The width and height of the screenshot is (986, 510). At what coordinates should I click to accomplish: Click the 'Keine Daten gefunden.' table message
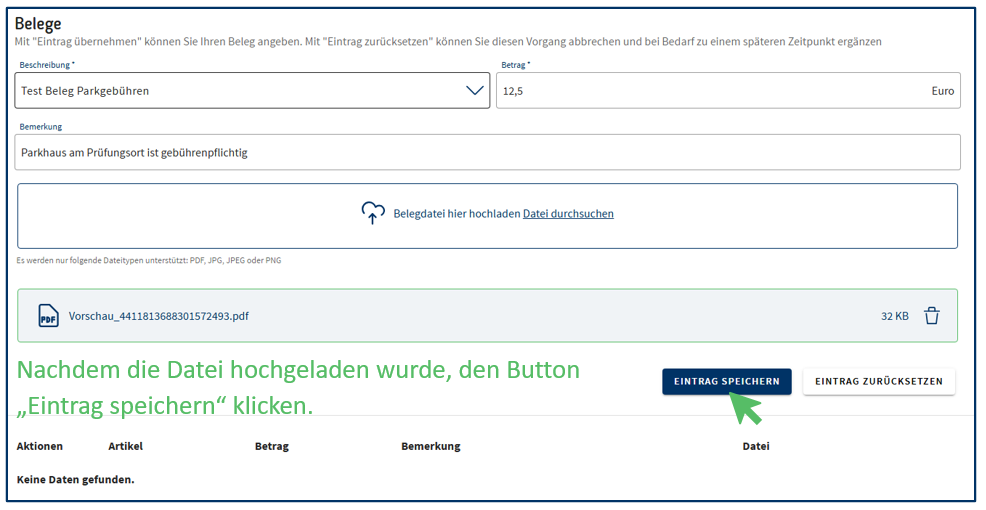coord(76,479)
